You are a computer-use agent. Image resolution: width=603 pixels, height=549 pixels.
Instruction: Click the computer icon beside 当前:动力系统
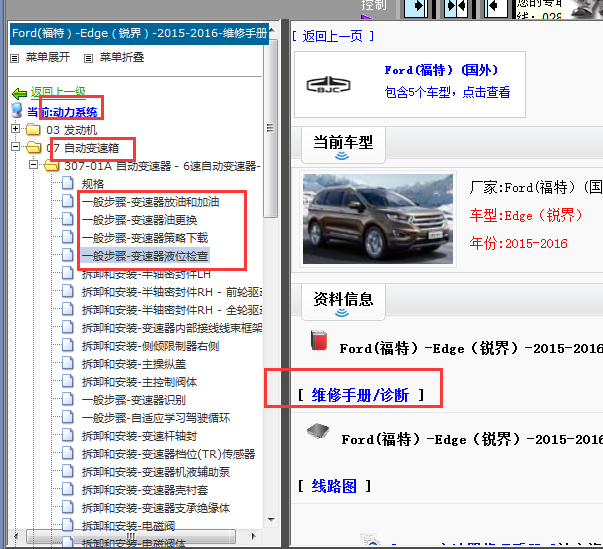(x=17, y=110)
